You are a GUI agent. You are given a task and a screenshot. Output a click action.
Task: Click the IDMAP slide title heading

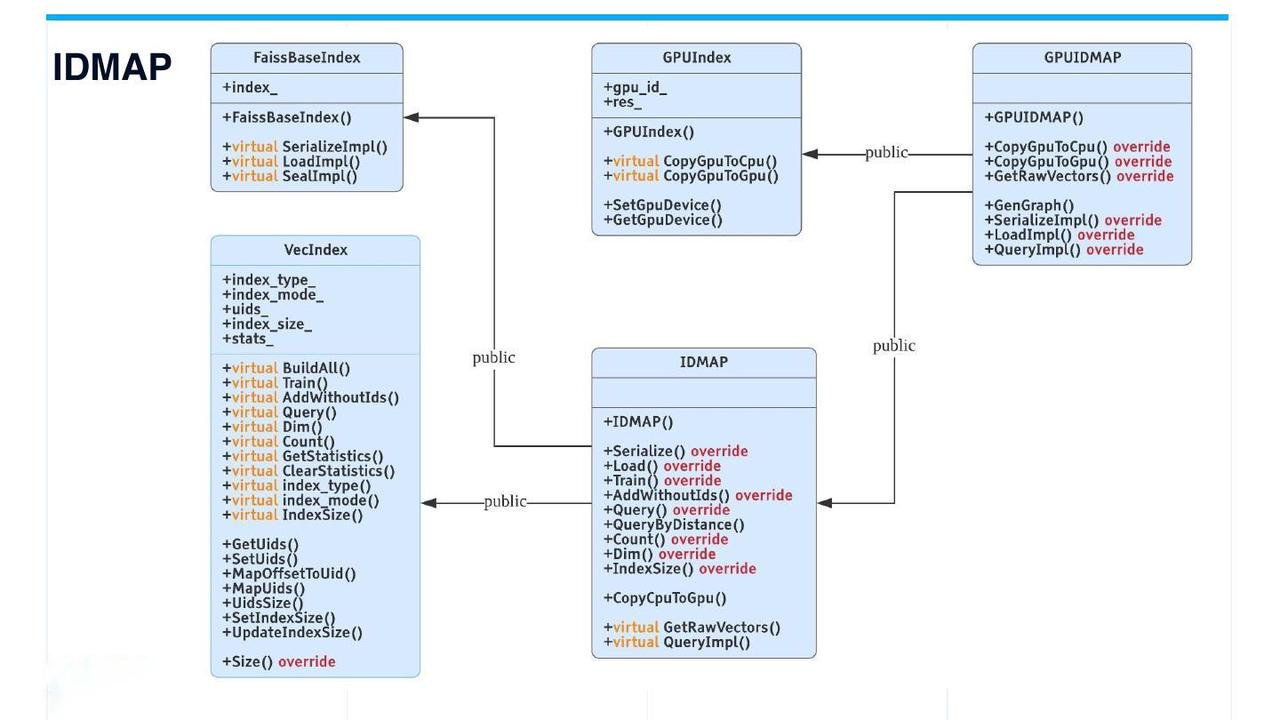click(x=112, y=67)
